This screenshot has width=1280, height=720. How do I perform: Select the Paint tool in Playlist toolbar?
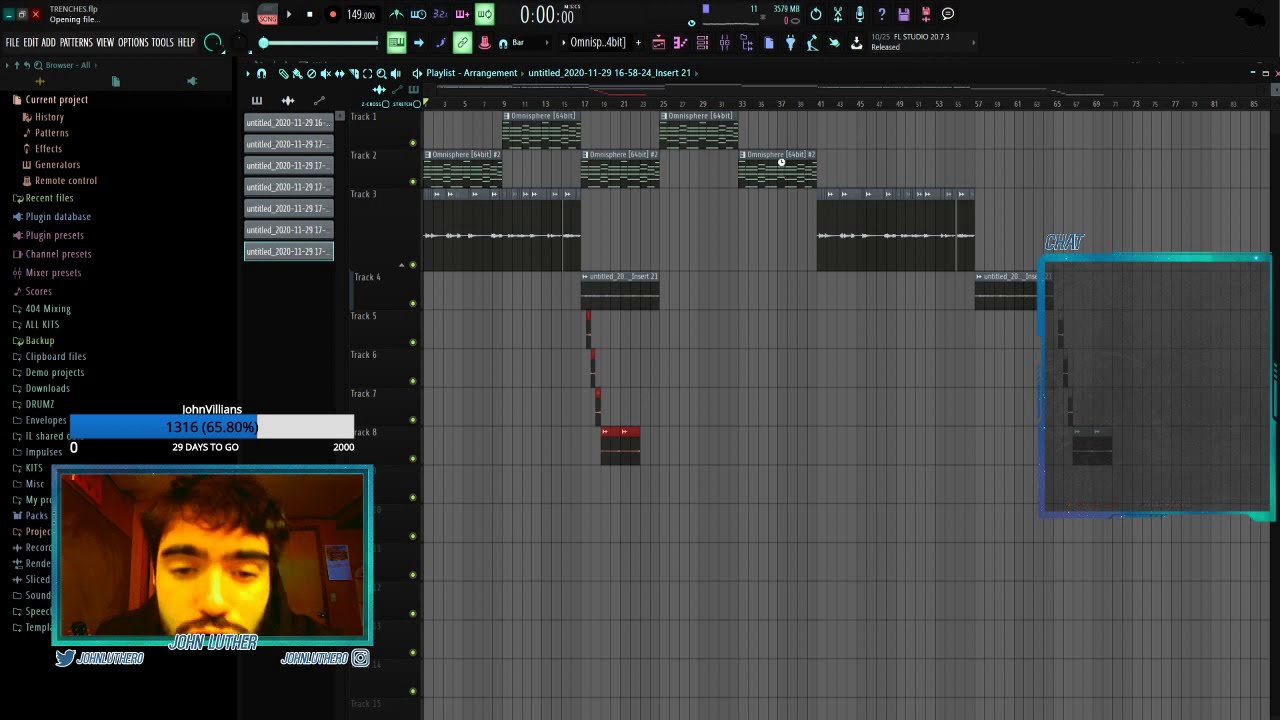coord(297,73)
